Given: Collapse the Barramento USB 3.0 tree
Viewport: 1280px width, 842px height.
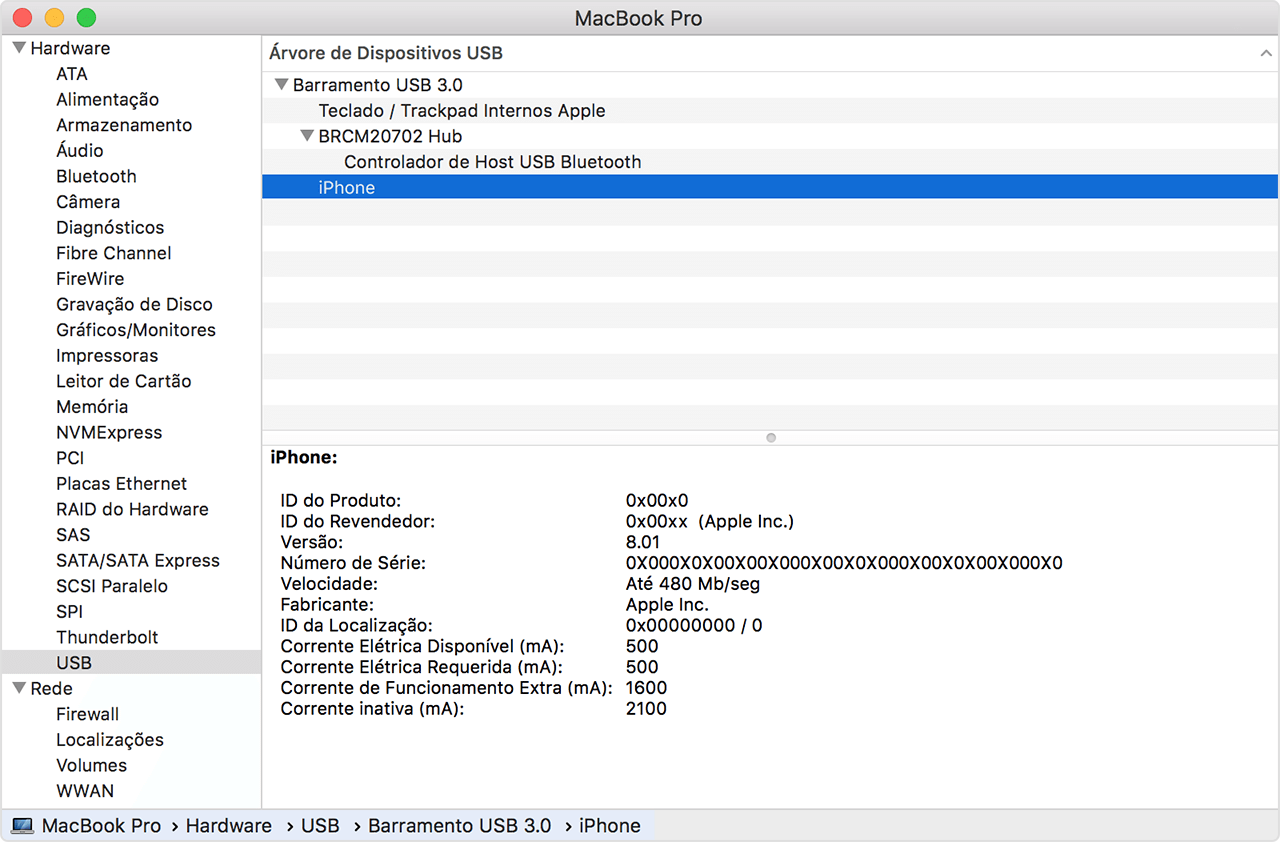Looking at the screenshot, I should pyautogui.click(x=281, y=85).
